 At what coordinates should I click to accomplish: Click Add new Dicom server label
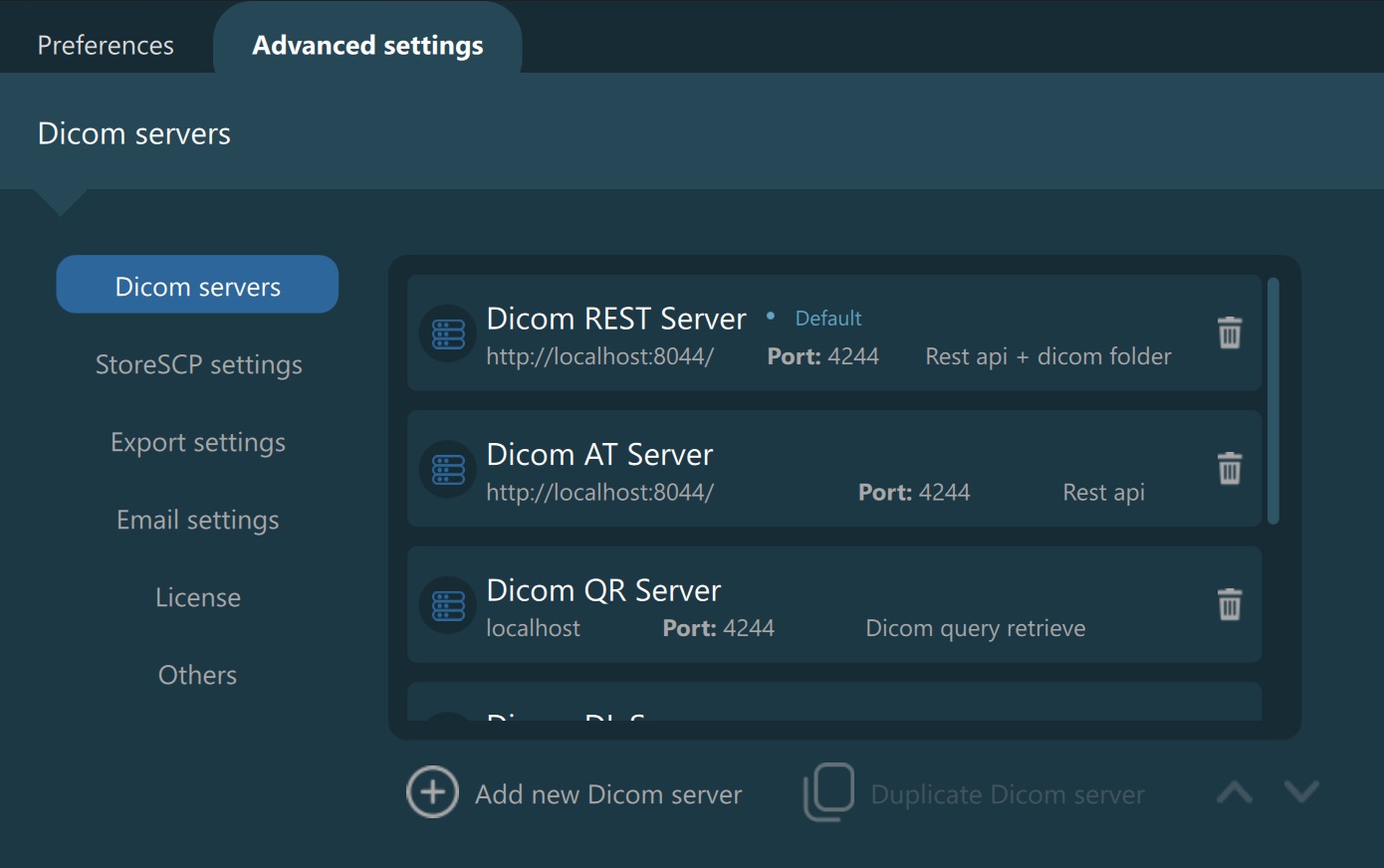(x=608, y=794)
